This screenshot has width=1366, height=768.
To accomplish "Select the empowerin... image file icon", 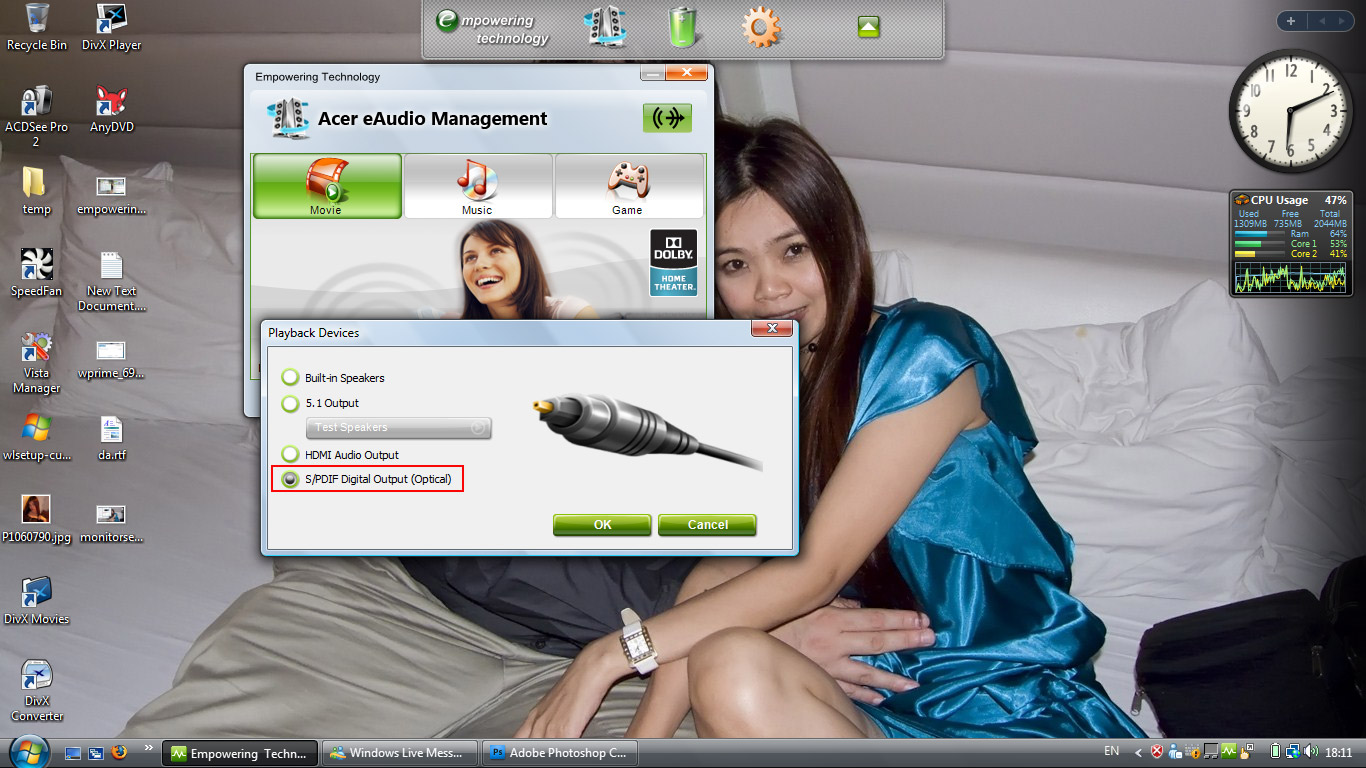I will [111, 195].
